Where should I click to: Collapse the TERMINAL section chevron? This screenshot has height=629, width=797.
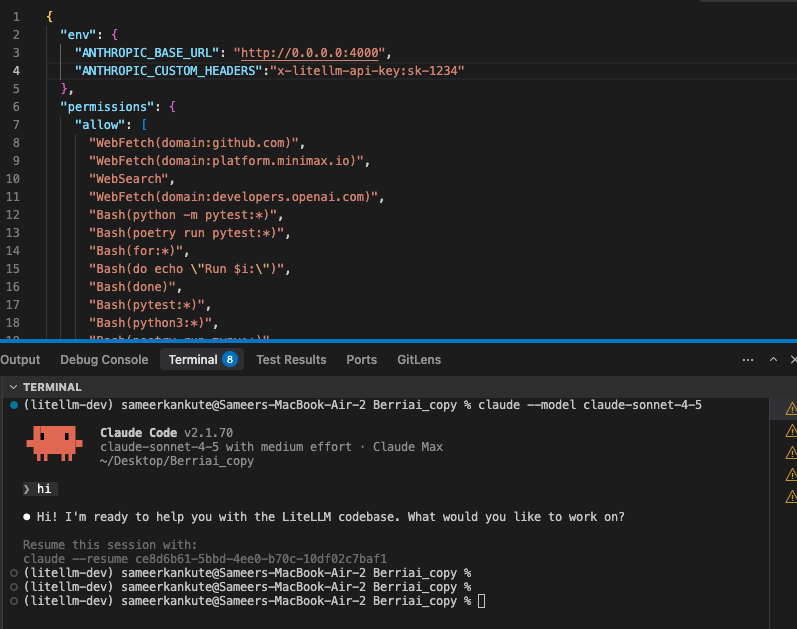pos(13,387)
